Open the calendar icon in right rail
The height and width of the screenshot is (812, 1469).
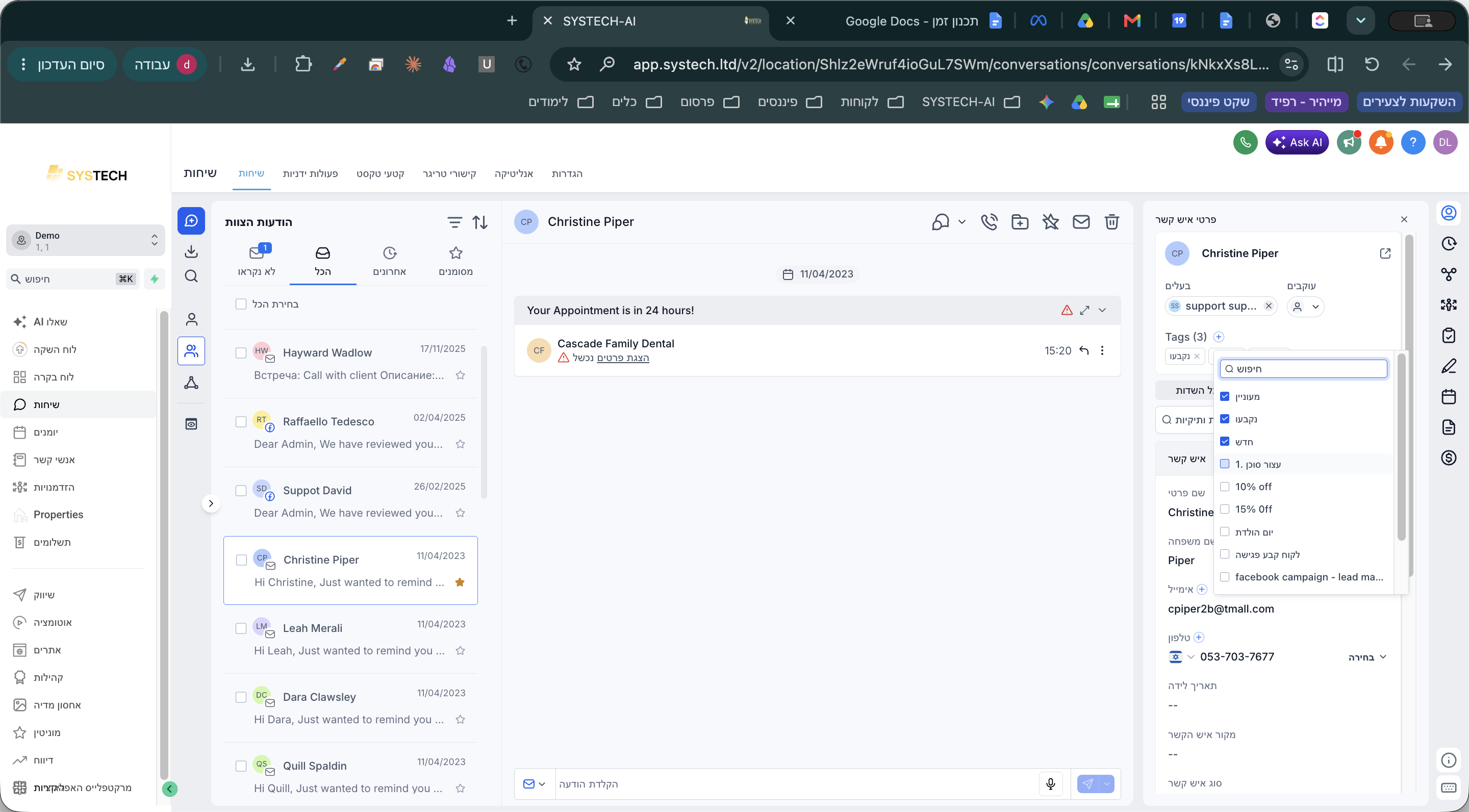point(1449,397)
